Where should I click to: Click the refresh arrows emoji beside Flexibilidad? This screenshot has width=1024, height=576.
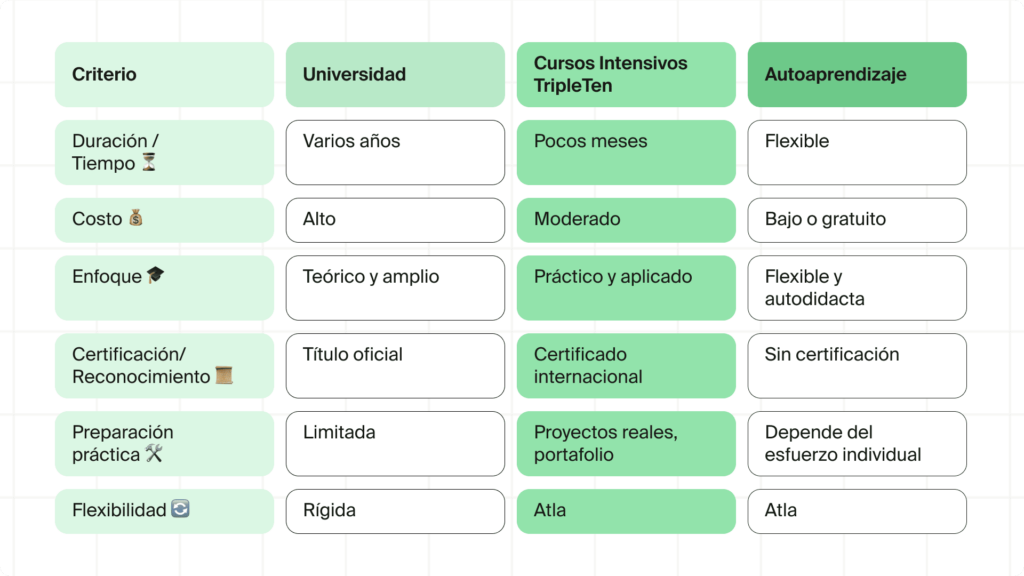click(x=180, y=508)
